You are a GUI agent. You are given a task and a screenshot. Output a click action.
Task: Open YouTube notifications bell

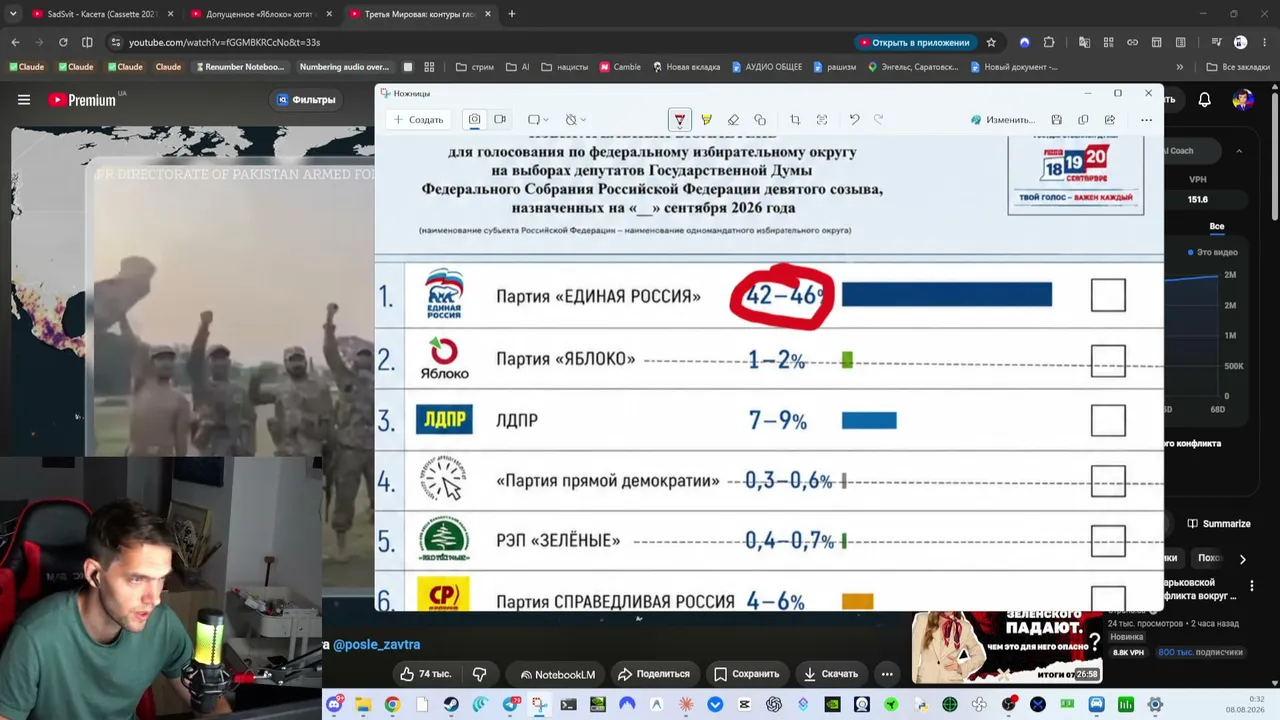[1204, 100]
